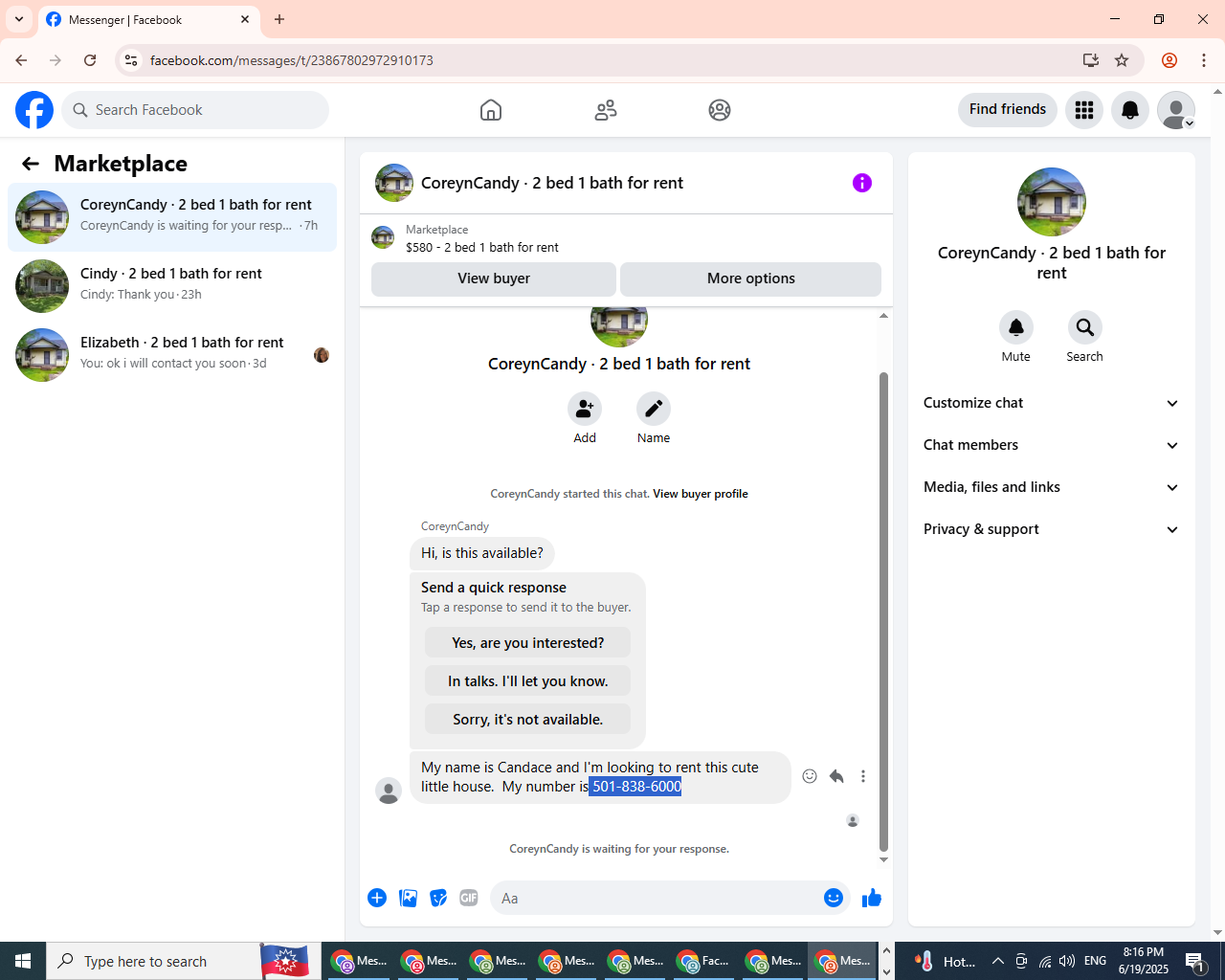The image size is (1225, 980).
Task: Open Chrome's three-dot menu
Action: pos(1204,60)
